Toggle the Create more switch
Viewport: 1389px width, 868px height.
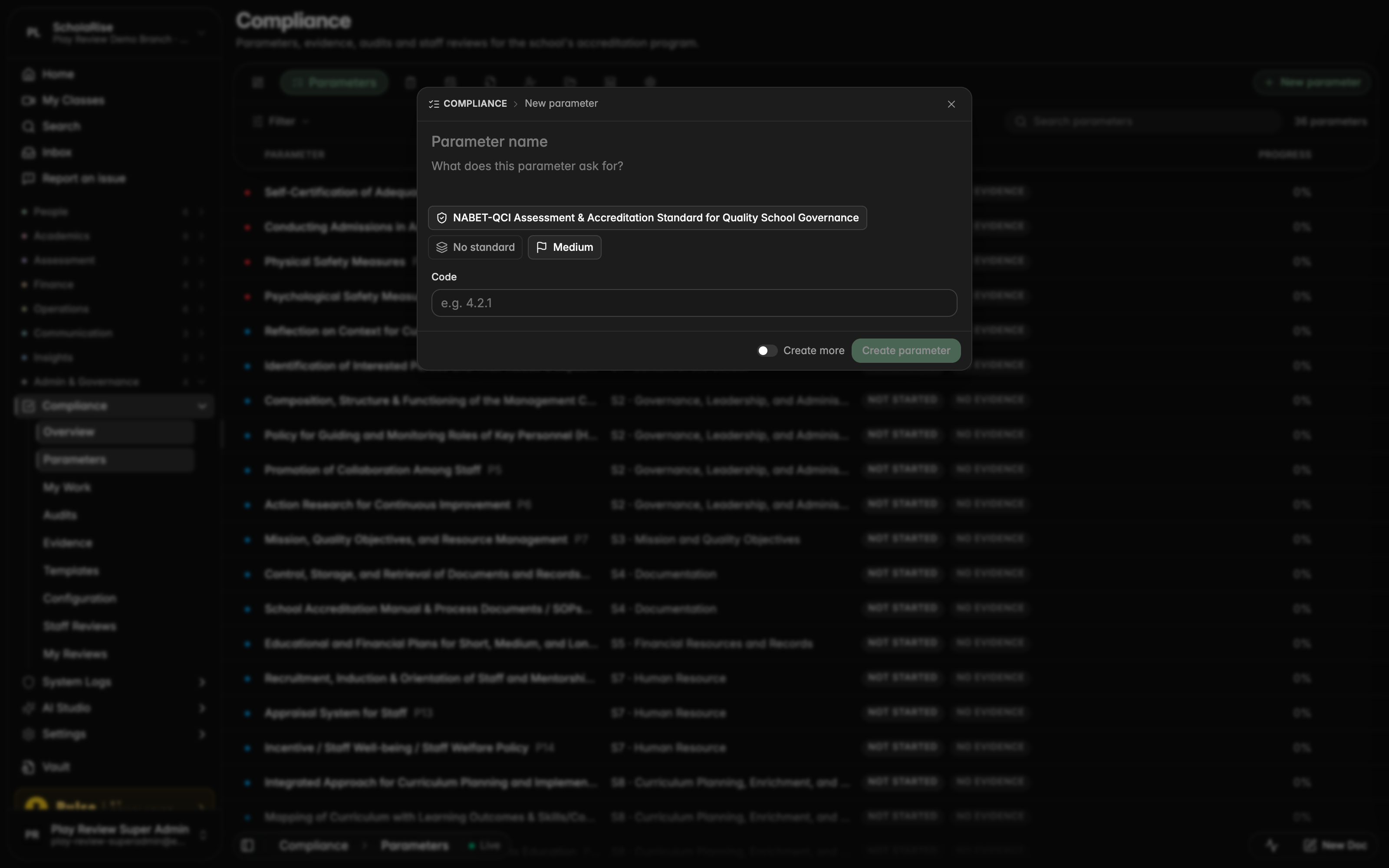pos(767,351)
